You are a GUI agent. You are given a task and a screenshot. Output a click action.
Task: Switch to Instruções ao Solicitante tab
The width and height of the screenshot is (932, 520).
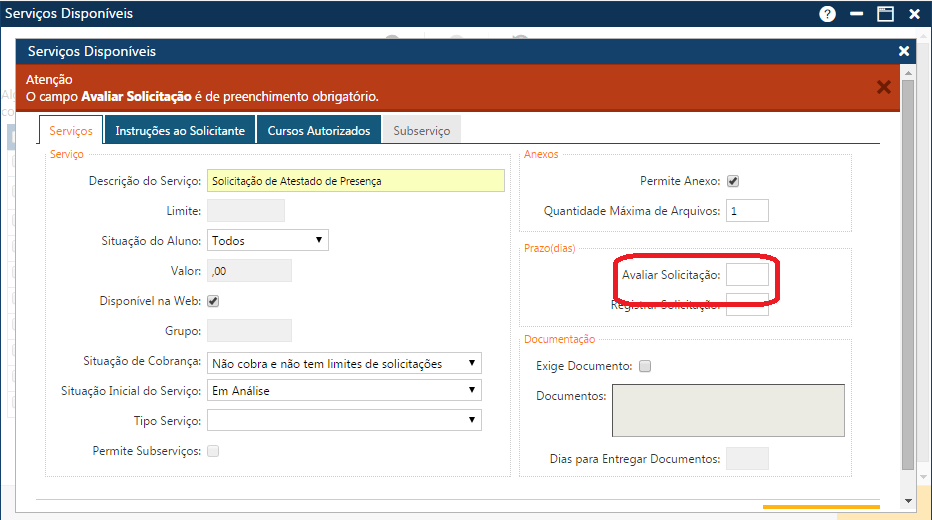pyautogui.click(x=180, y=131)
